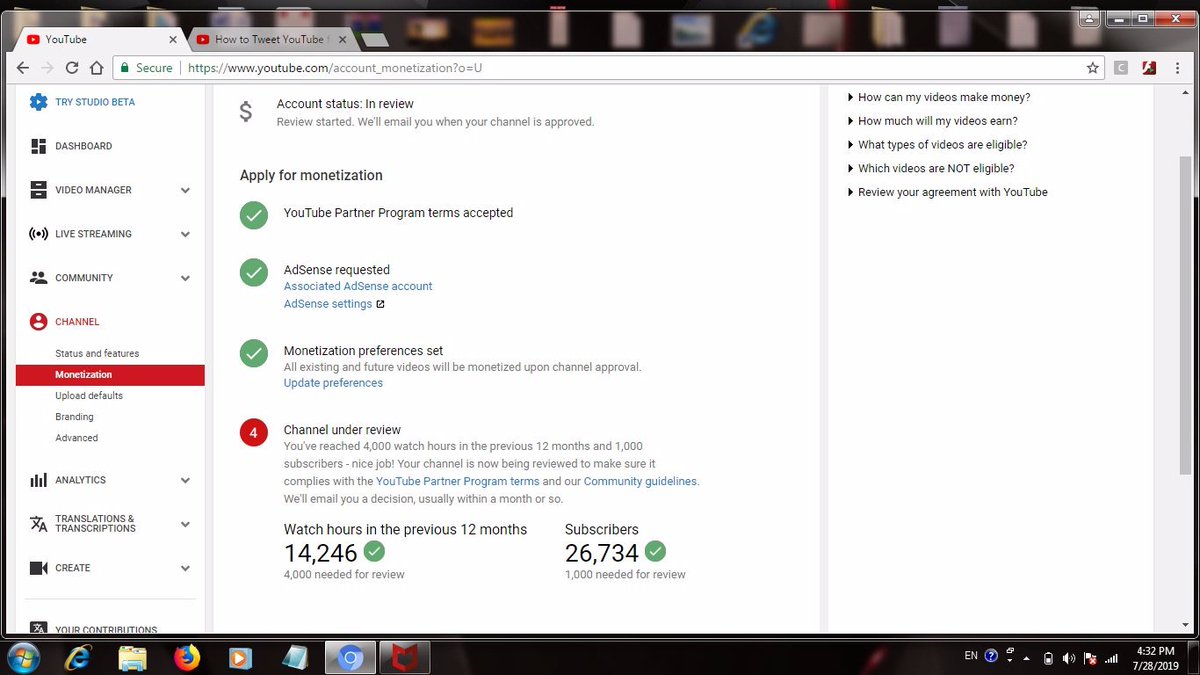The image size is (1200, 675).
Task: Switch to the YouTube browser tab
Action: pyautogui.click(x=99, y=39)
